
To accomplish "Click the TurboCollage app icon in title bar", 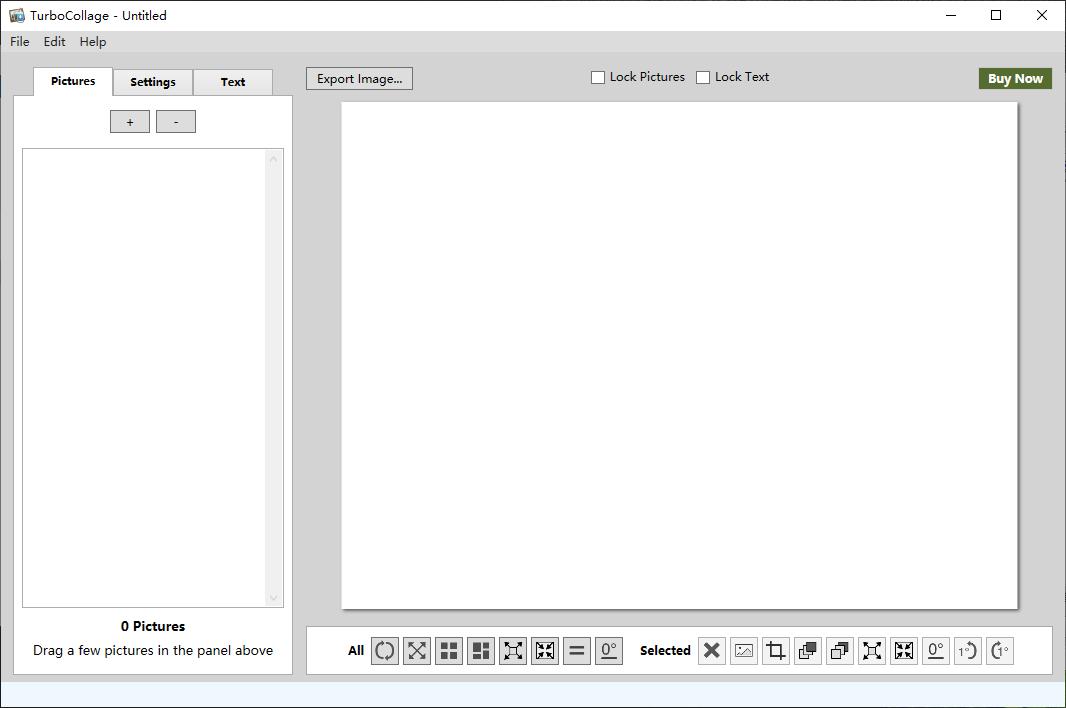I will 16,15.
